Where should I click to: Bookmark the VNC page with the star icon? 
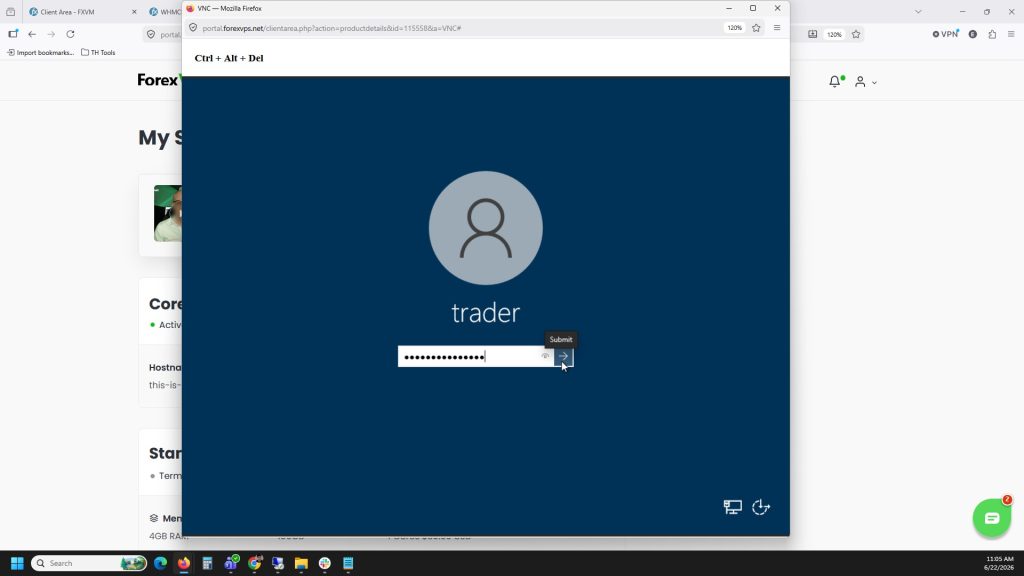(x=756, y=28)
